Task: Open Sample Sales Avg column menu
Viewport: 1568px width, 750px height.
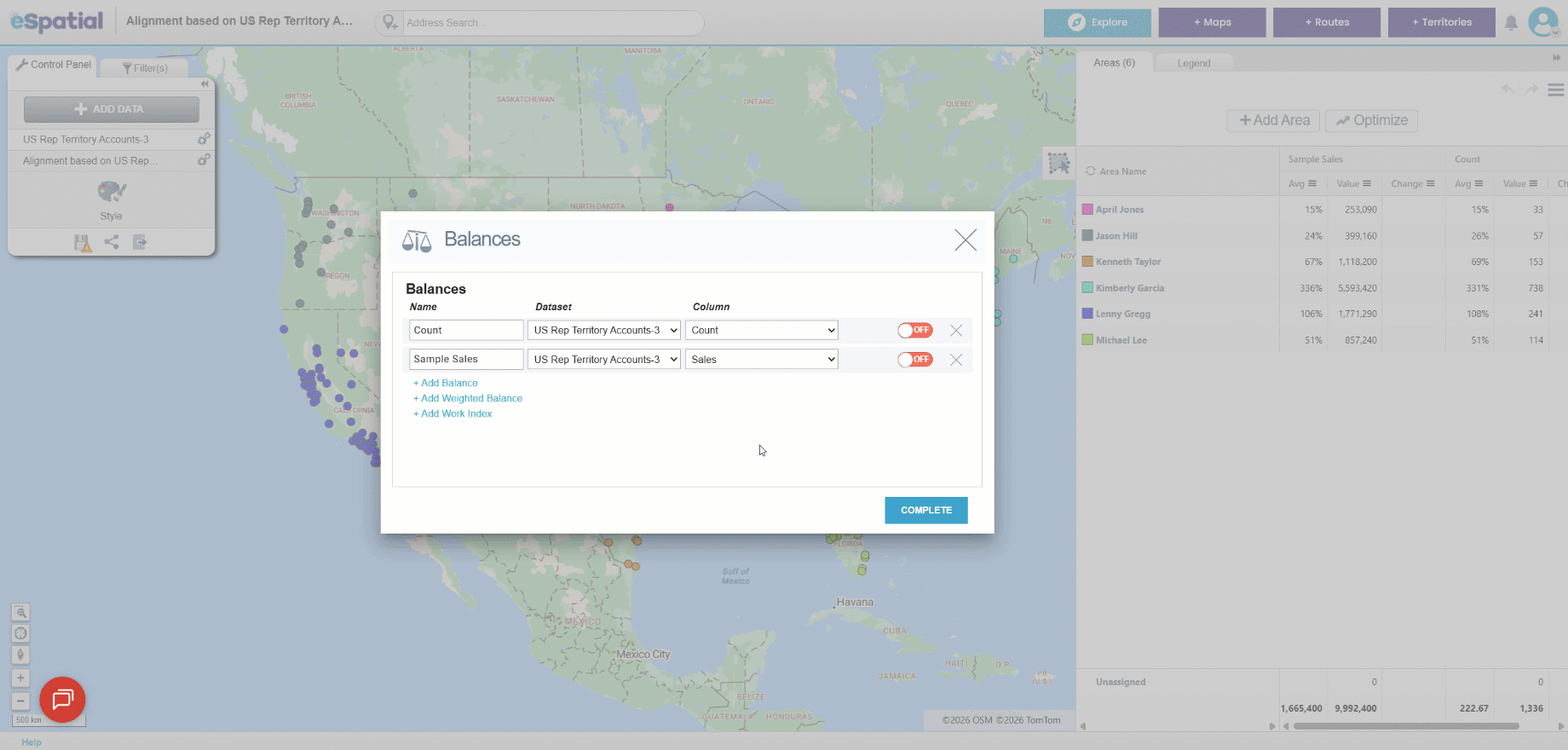Action: [x=1312, y=184]
